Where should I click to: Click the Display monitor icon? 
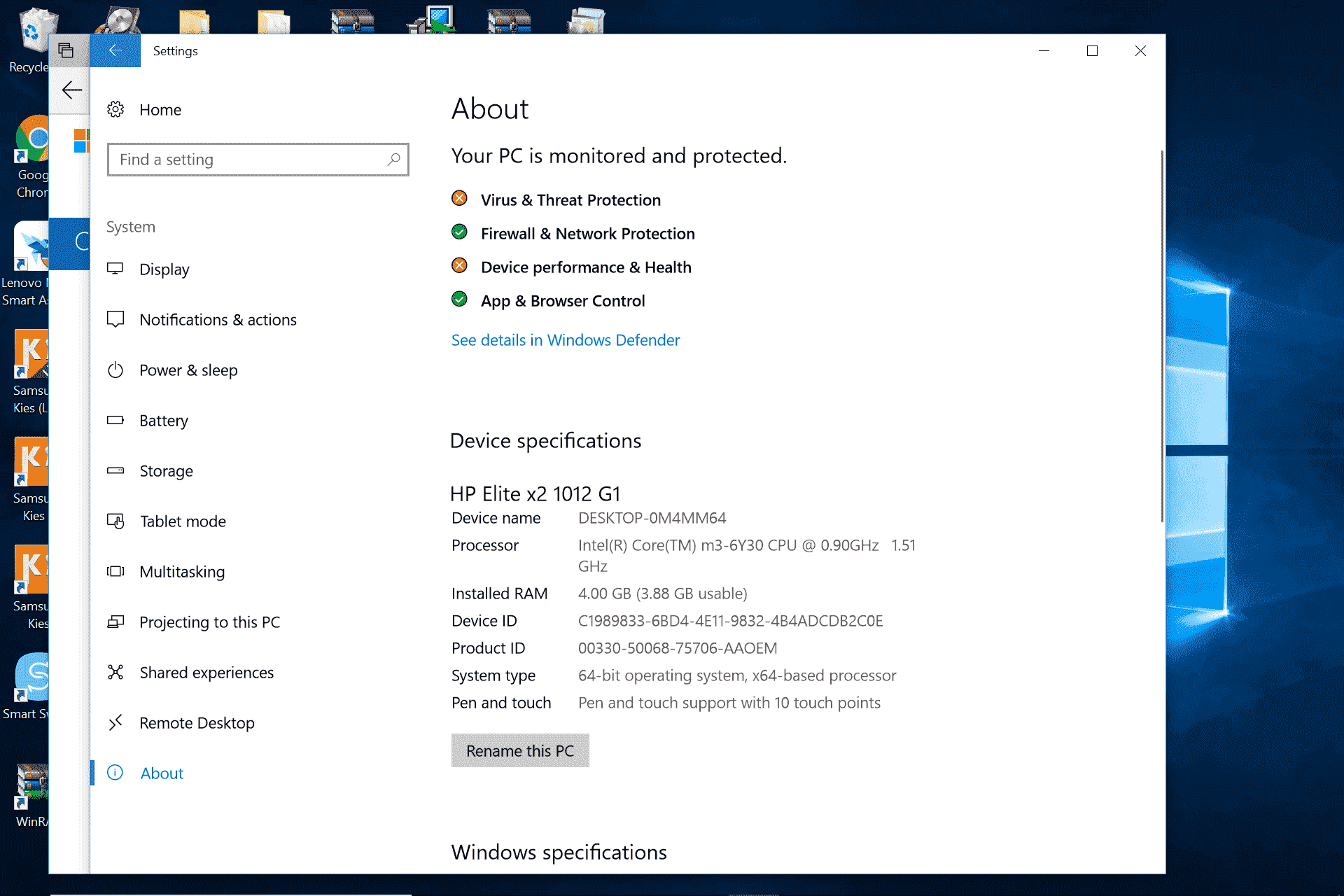(x=115, y=269)
